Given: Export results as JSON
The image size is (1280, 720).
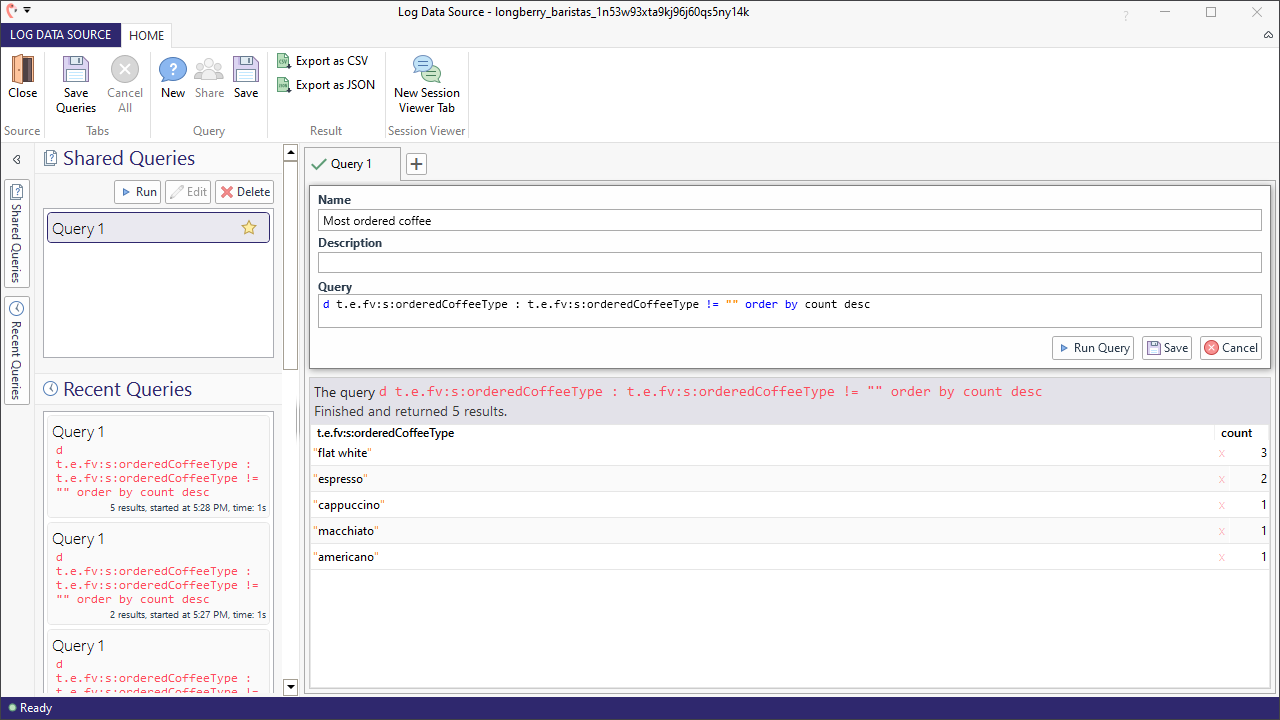Looking at the screenshot, I should [x=325, y=85].
